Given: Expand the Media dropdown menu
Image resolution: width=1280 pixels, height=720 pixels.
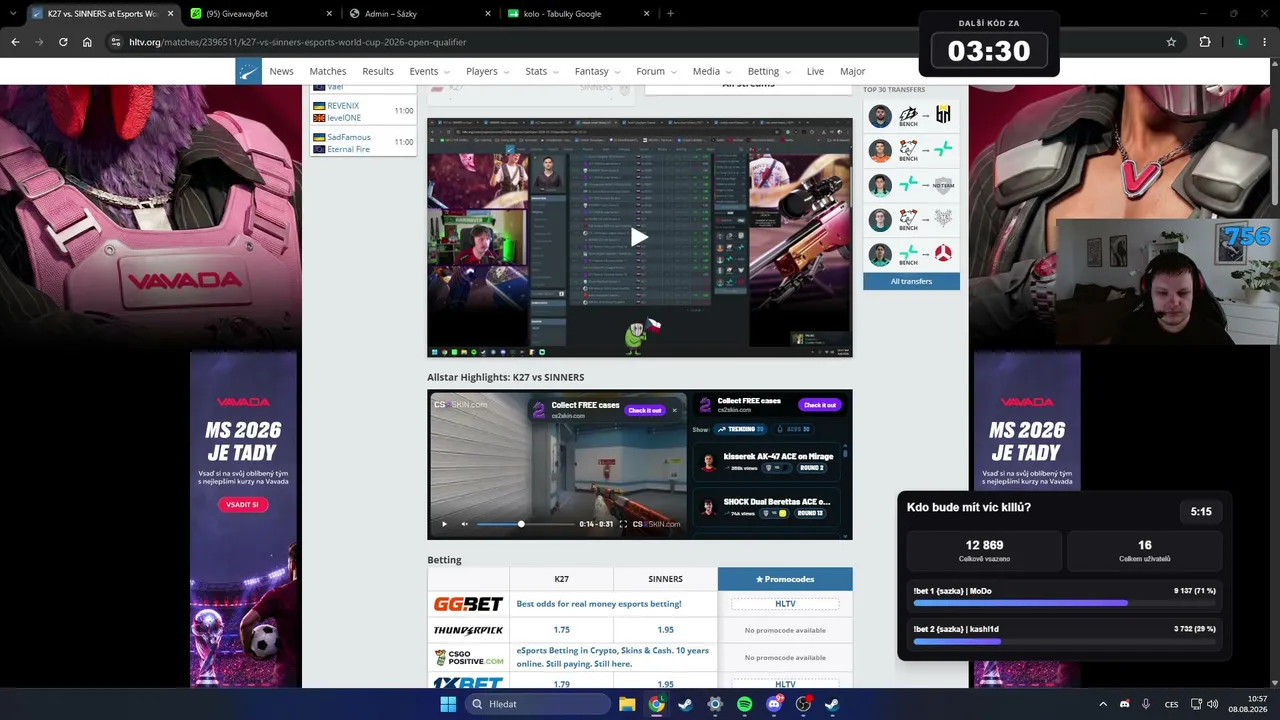Looking at the screenshot, I should [712, 71].
